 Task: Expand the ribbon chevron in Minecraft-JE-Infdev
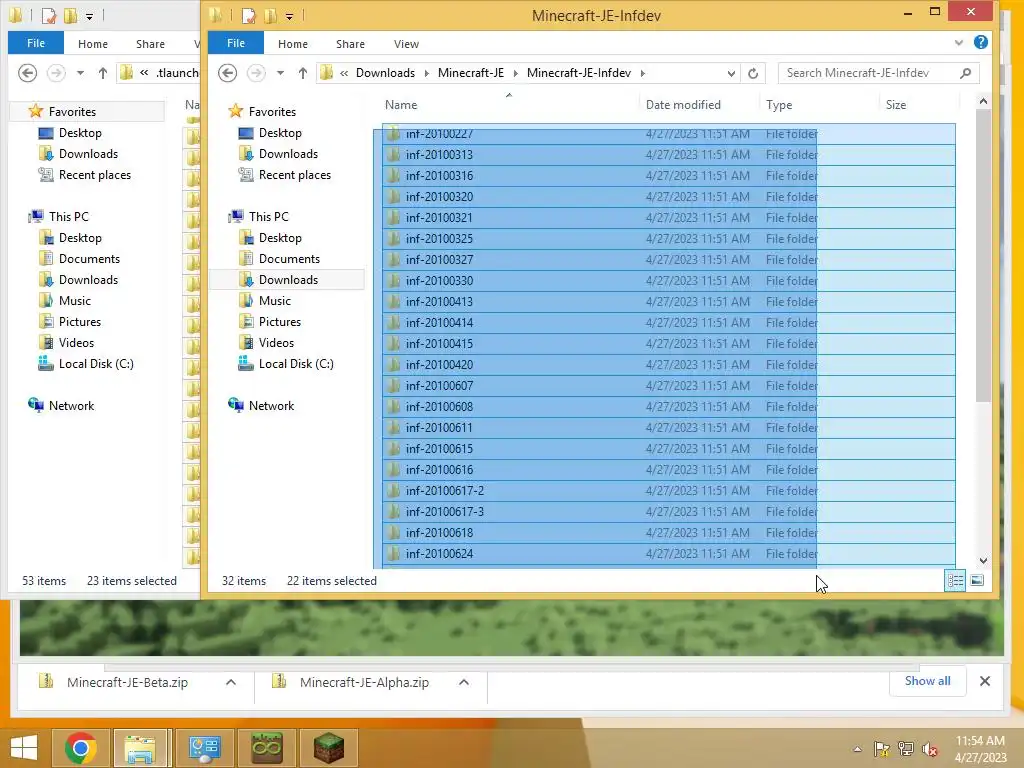coord(959,43)
